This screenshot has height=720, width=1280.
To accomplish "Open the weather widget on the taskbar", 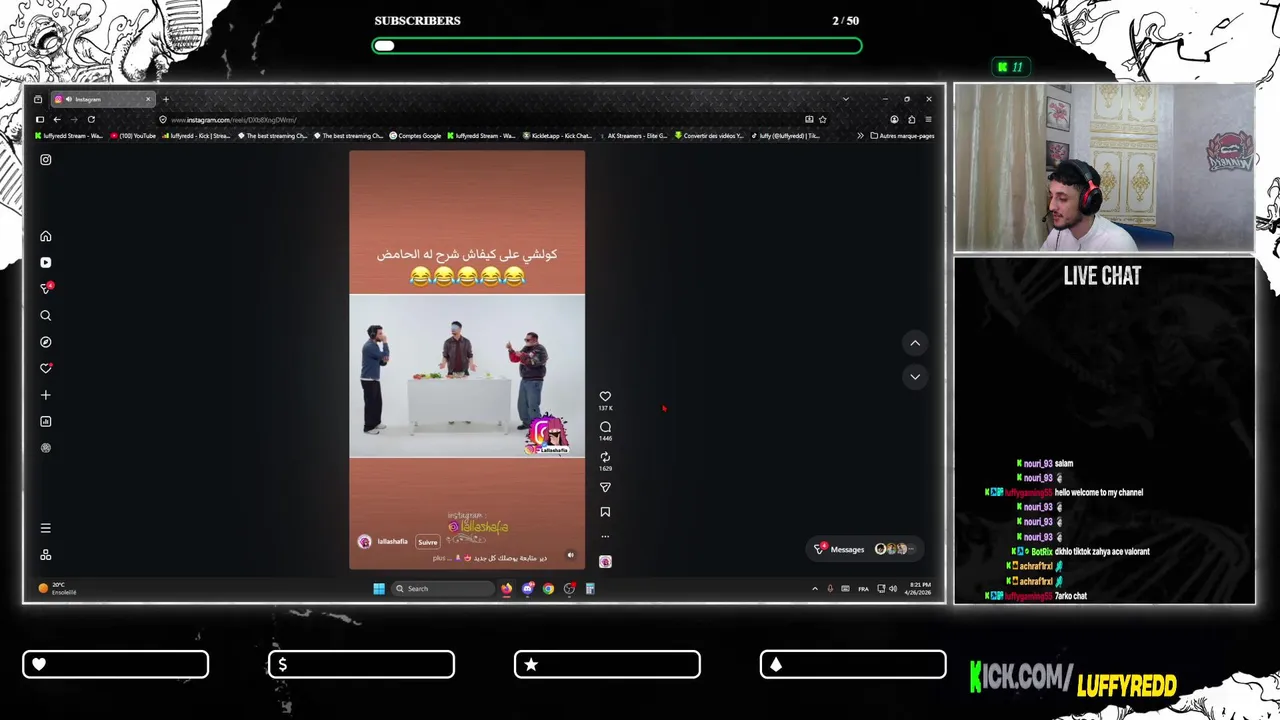I will point(58,588).
